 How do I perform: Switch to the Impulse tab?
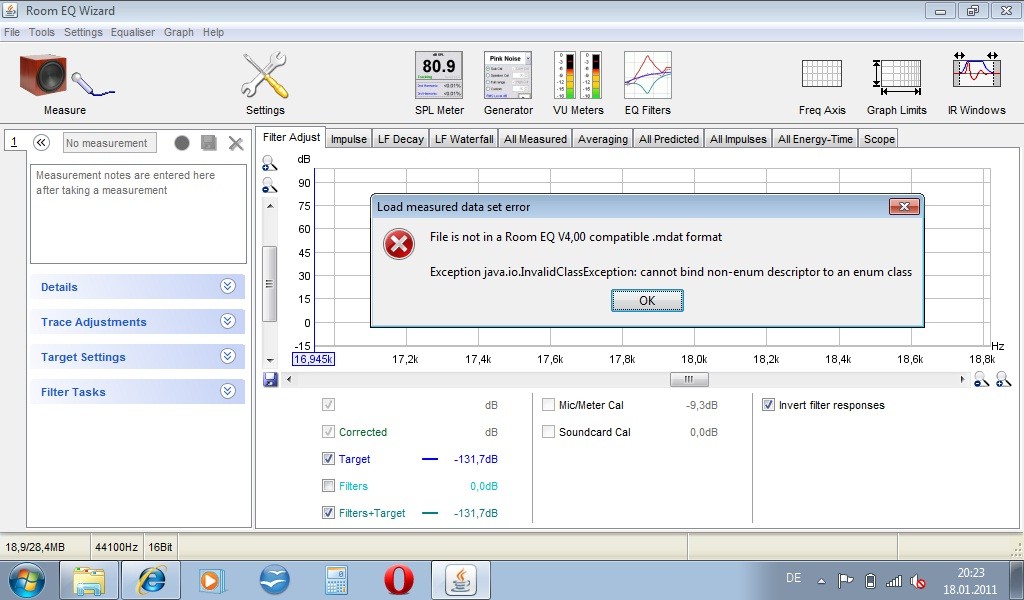coord(349,139)
